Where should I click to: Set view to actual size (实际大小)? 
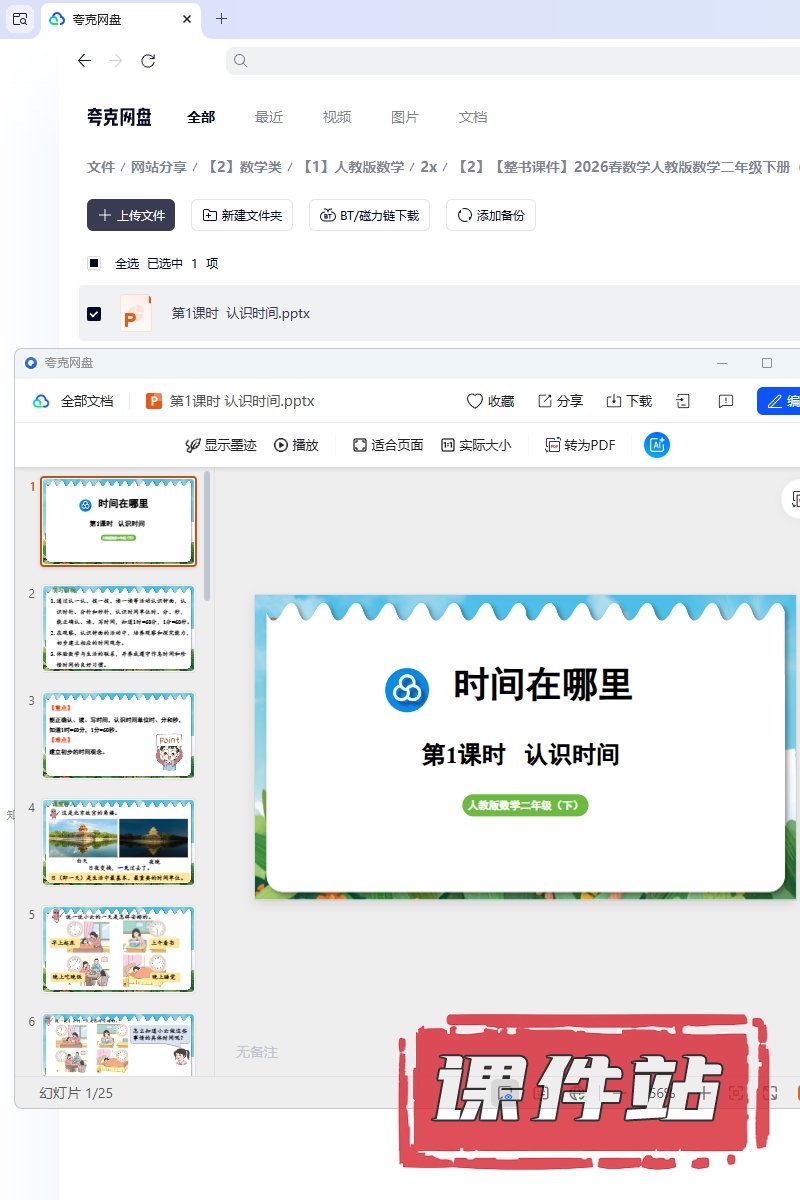(448, 445)
